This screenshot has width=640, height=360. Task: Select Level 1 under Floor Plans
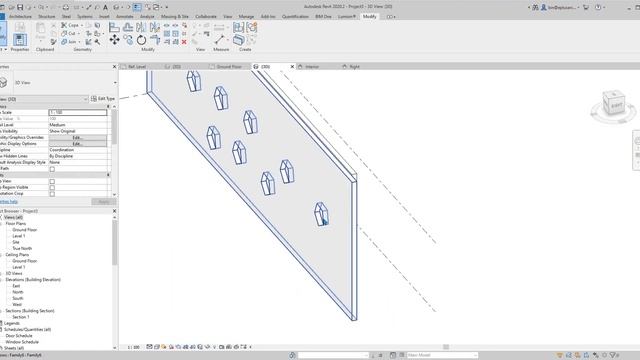coord(19,236)
